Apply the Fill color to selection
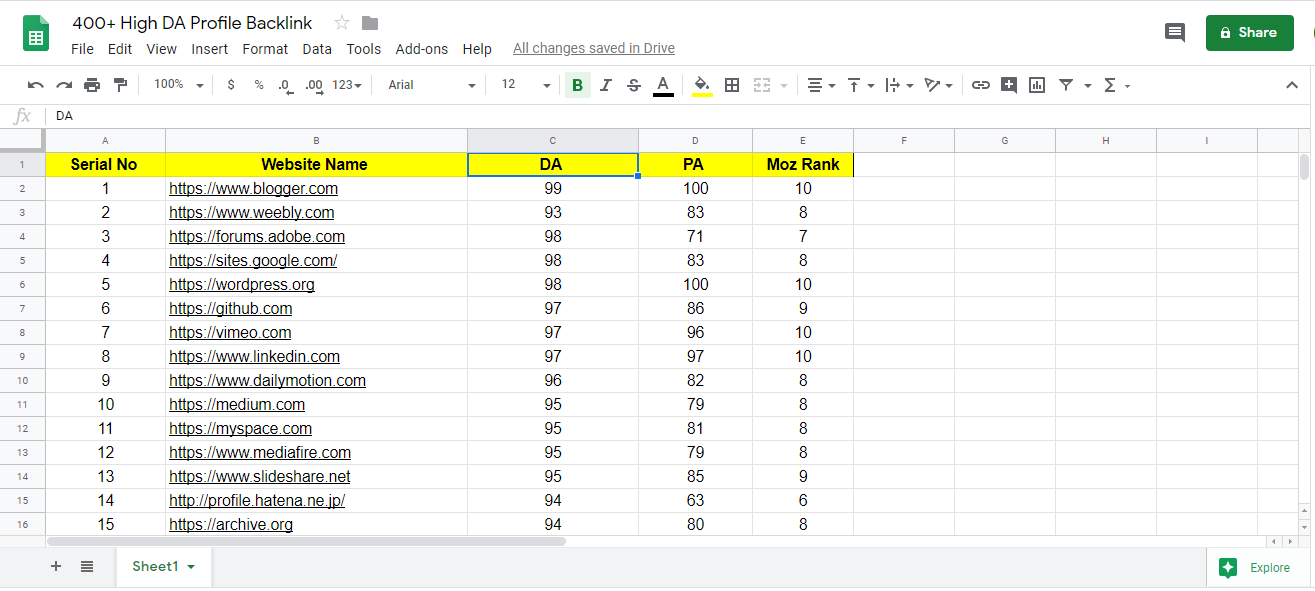Screen dimensions: 1315x591 [699, 84]
